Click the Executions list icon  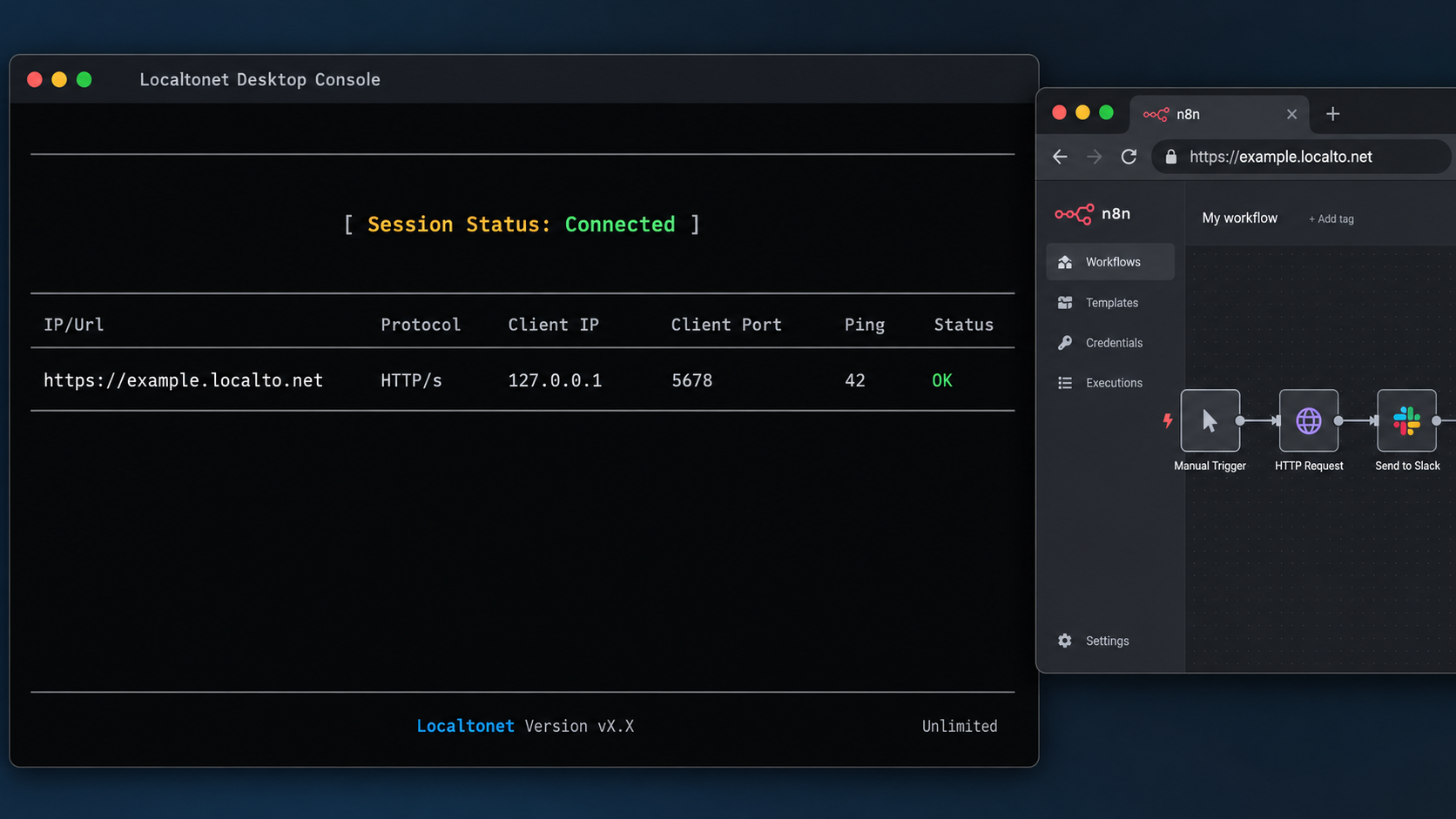pyautogui.click(x=1065, y=383)
